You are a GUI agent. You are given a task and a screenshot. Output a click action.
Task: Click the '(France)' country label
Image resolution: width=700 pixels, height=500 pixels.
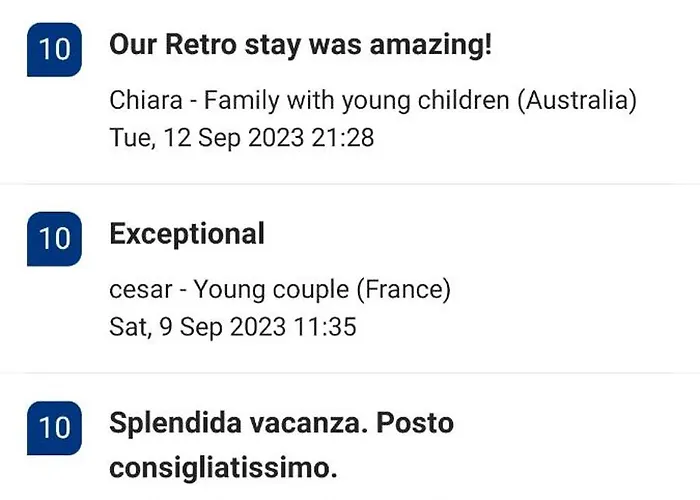(x=403, y=290)
